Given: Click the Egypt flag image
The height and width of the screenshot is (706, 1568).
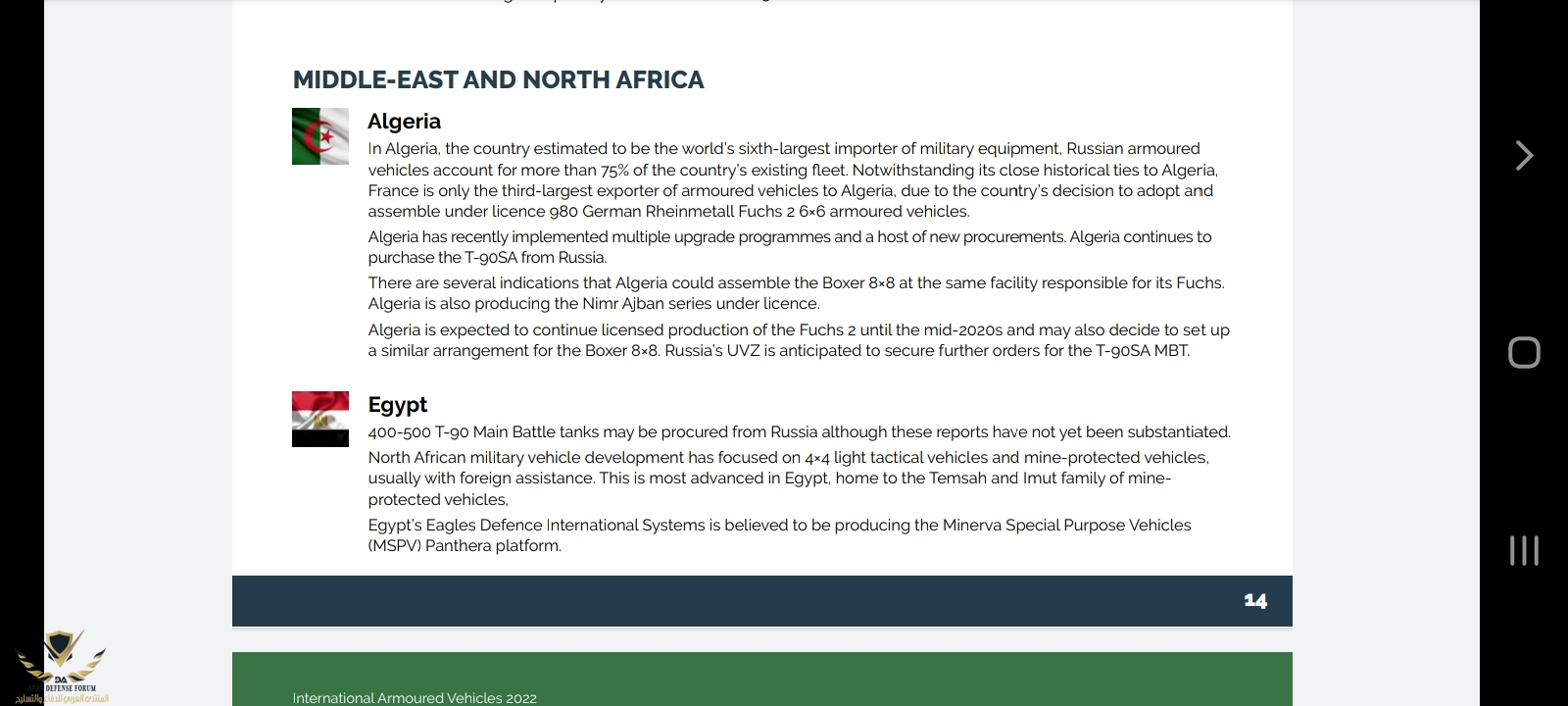Looking at the screenshot, I should (x=320, y=419).
